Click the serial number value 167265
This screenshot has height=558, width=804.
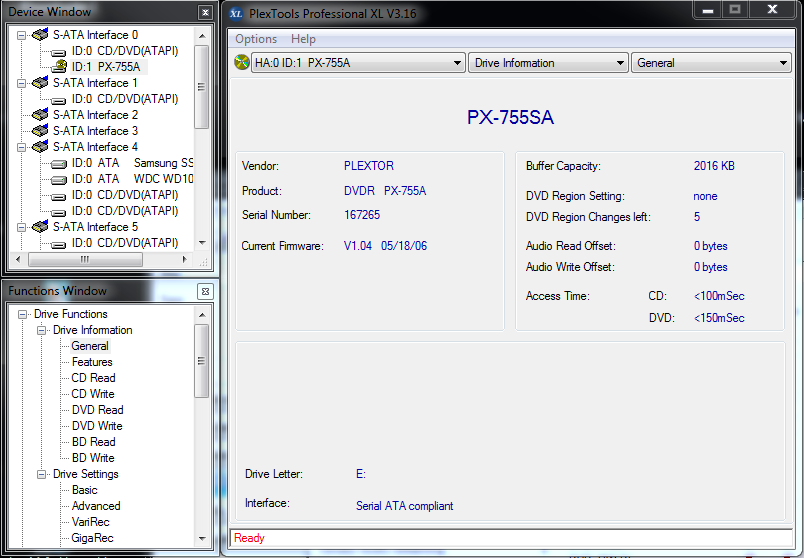coord(362,215)
